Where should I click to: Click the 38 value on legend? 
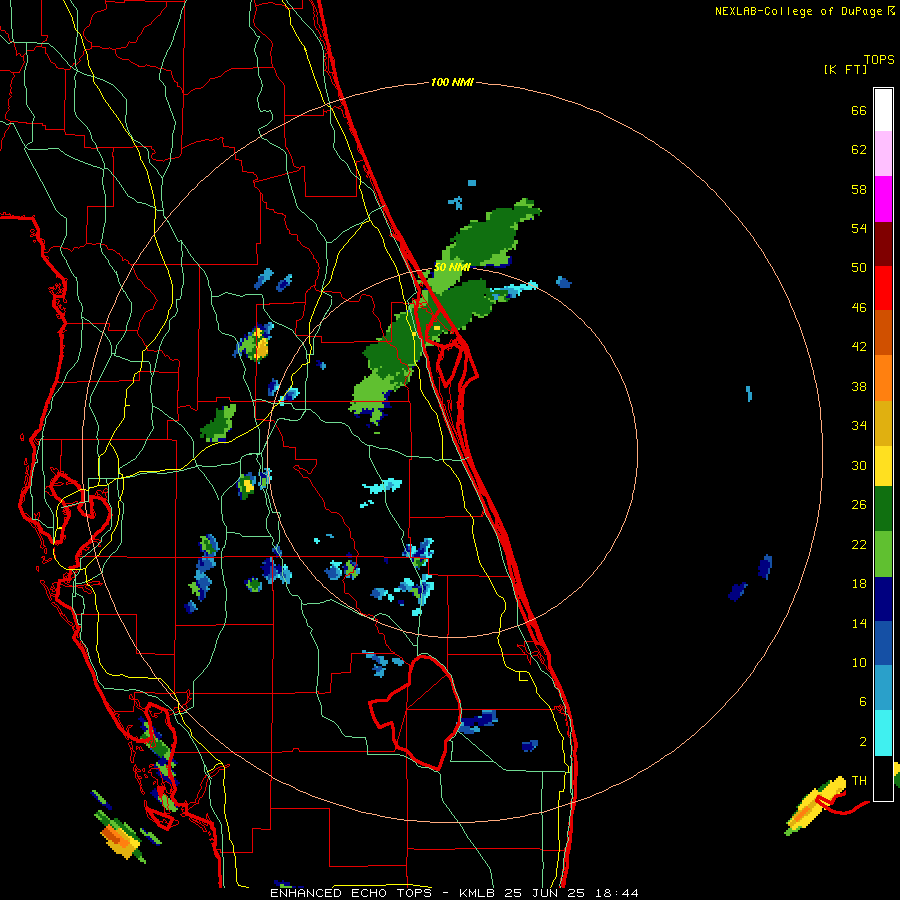(x=859, y=387)
